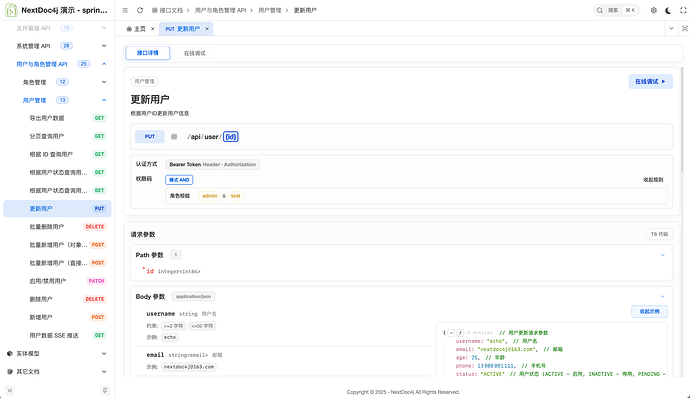
Task: Close the 主页 tab
Action: (153, 29)
